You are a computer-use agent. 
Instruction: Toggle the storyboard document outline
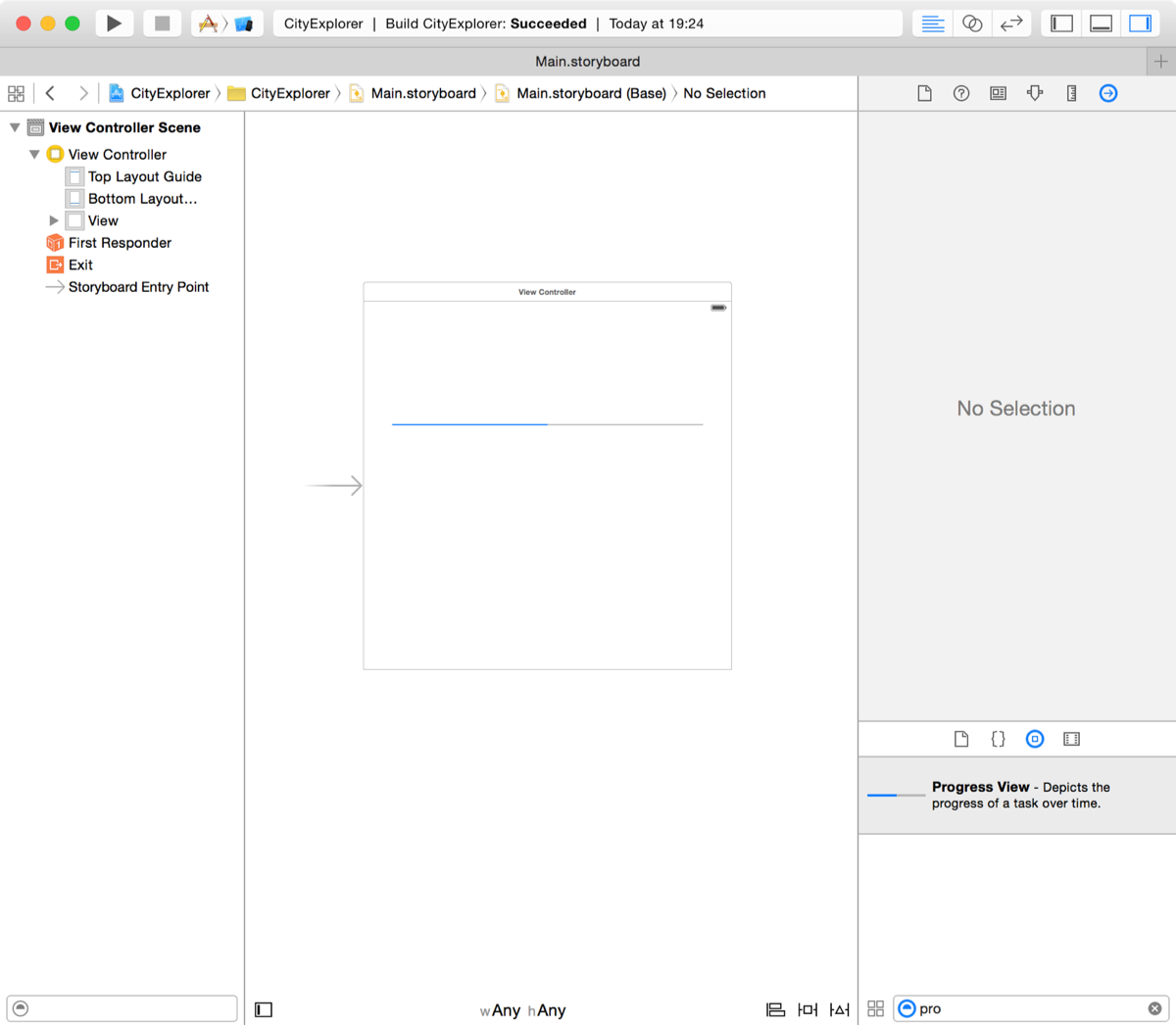point(263,1008)
